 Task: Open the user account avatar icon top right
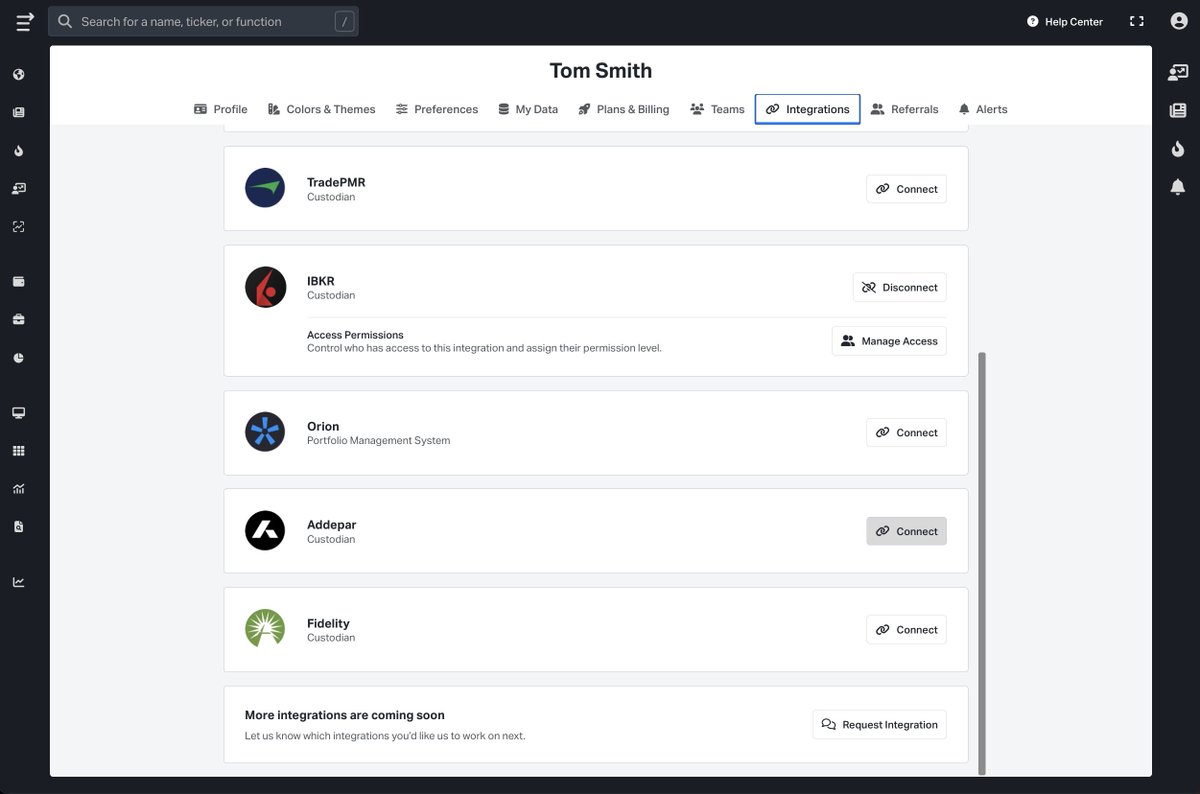(x=1178, y=19)
